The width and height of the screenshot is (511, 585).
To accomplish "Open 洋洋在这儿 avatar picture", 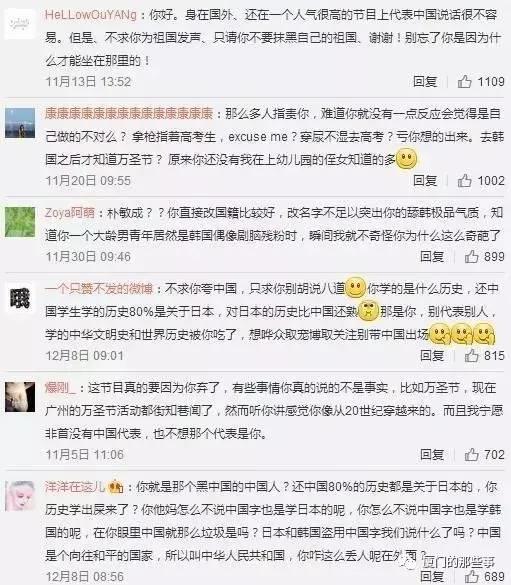I will [20, 496].
